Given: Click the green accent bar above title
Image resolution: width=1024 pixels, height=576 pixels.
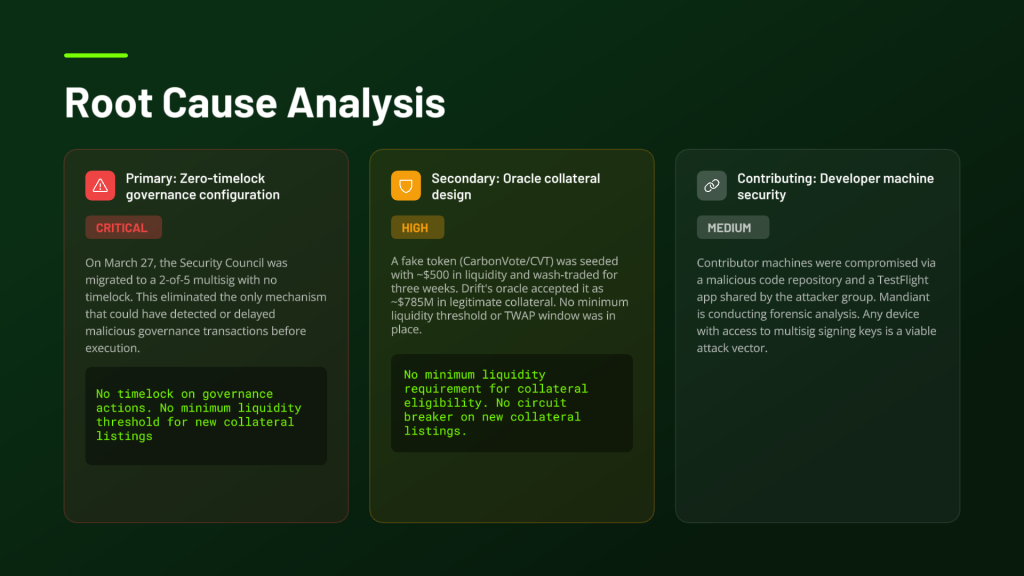Looking at the screenshot, I should click(96, 55).
